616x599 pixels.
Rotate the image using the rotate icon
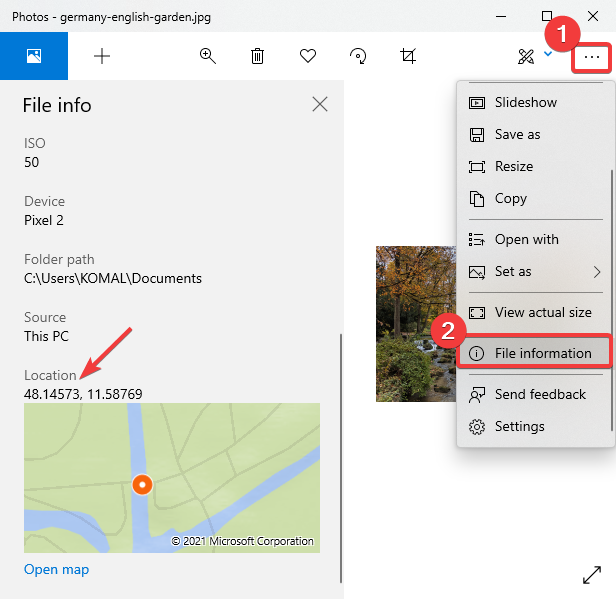[x=358, y=56]
